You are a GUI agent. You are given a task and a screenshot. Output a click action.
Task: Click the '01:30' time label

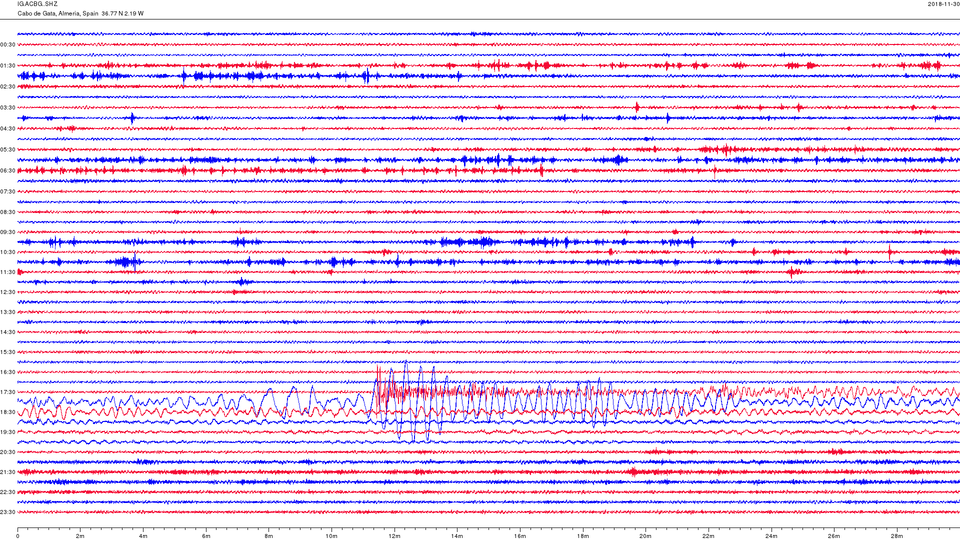[x=8, y=66]
